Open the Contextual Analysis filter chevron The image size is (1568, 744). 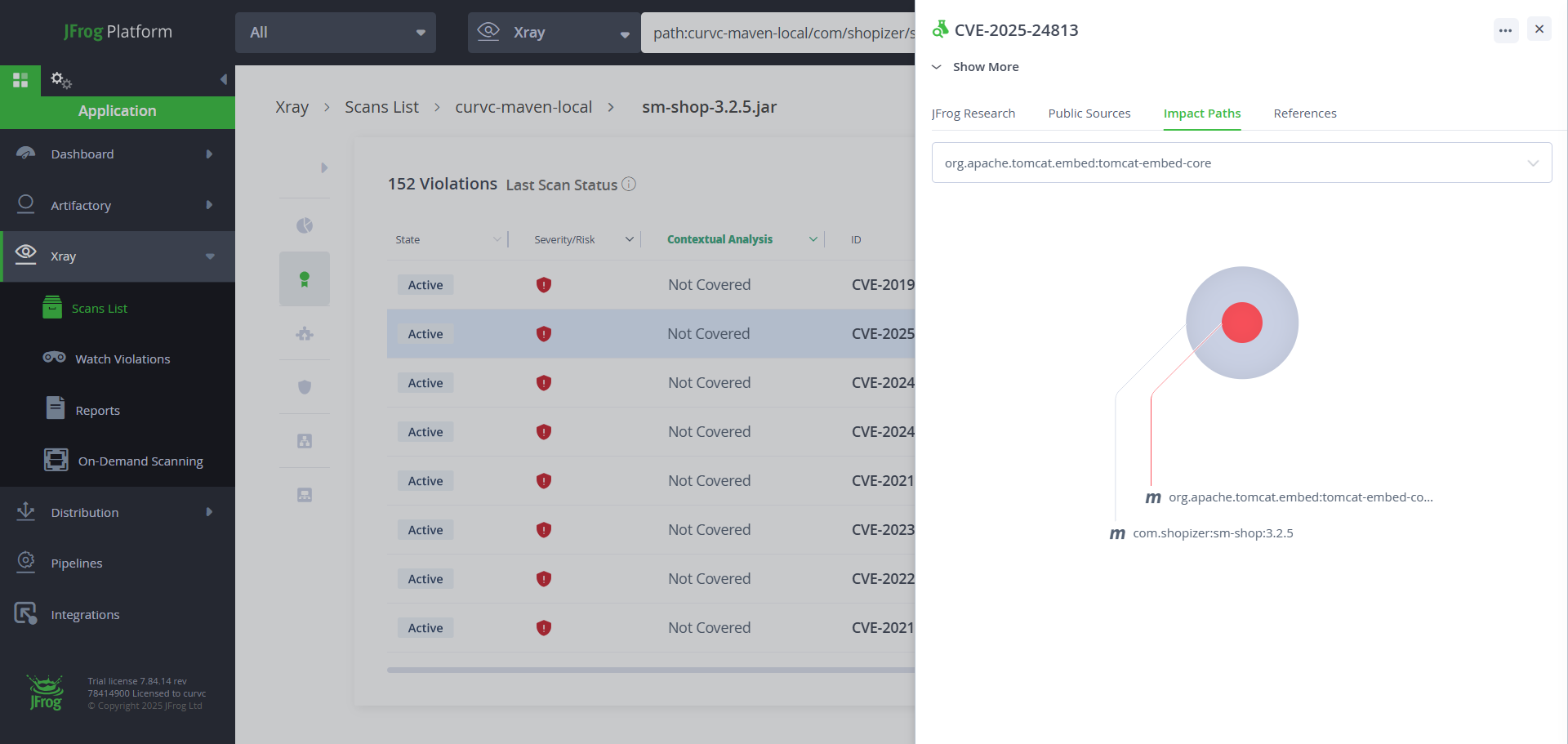pos(813,239)
